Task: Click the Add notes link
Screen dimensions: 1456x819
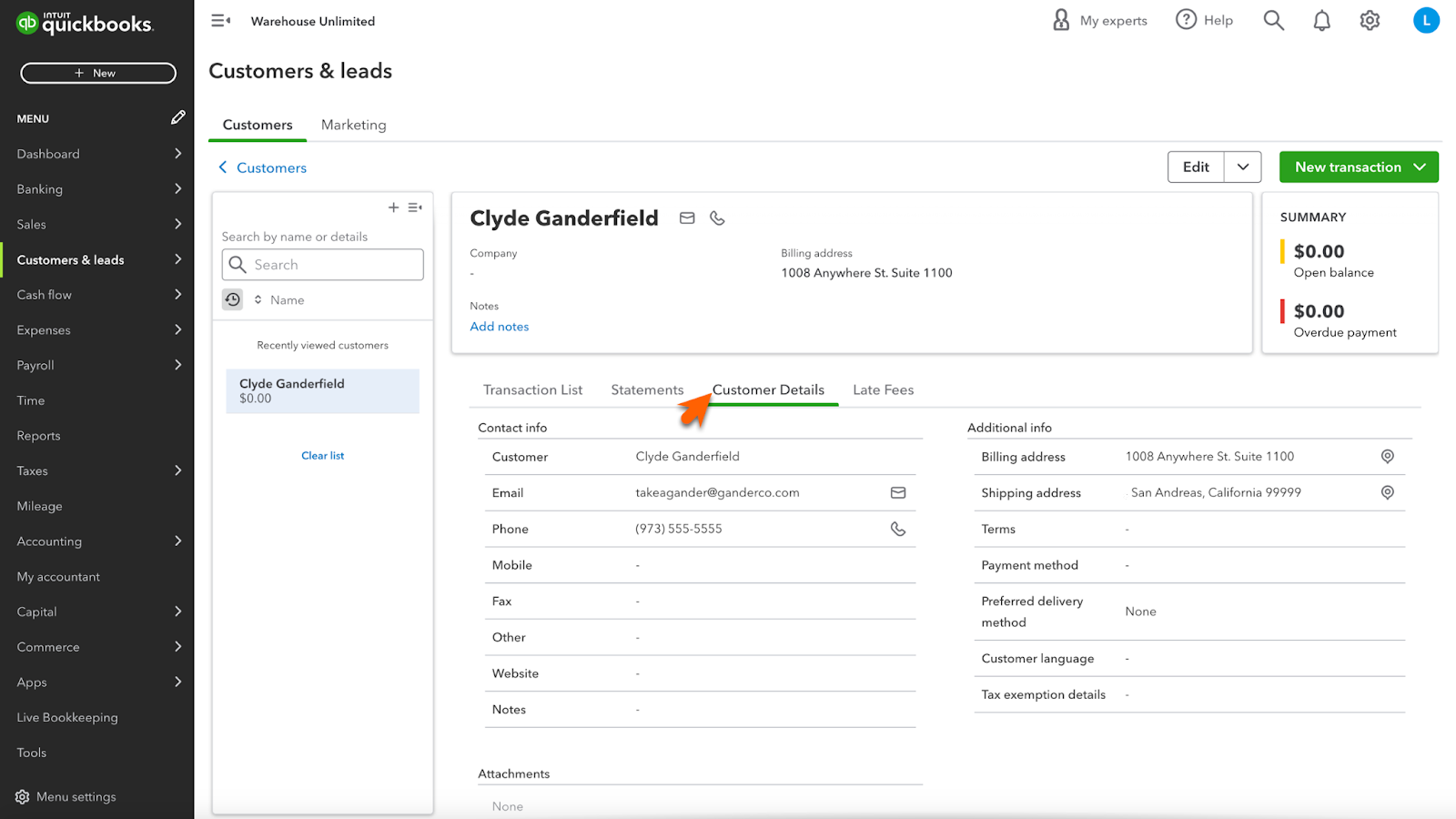Action: tap(499, 327)
